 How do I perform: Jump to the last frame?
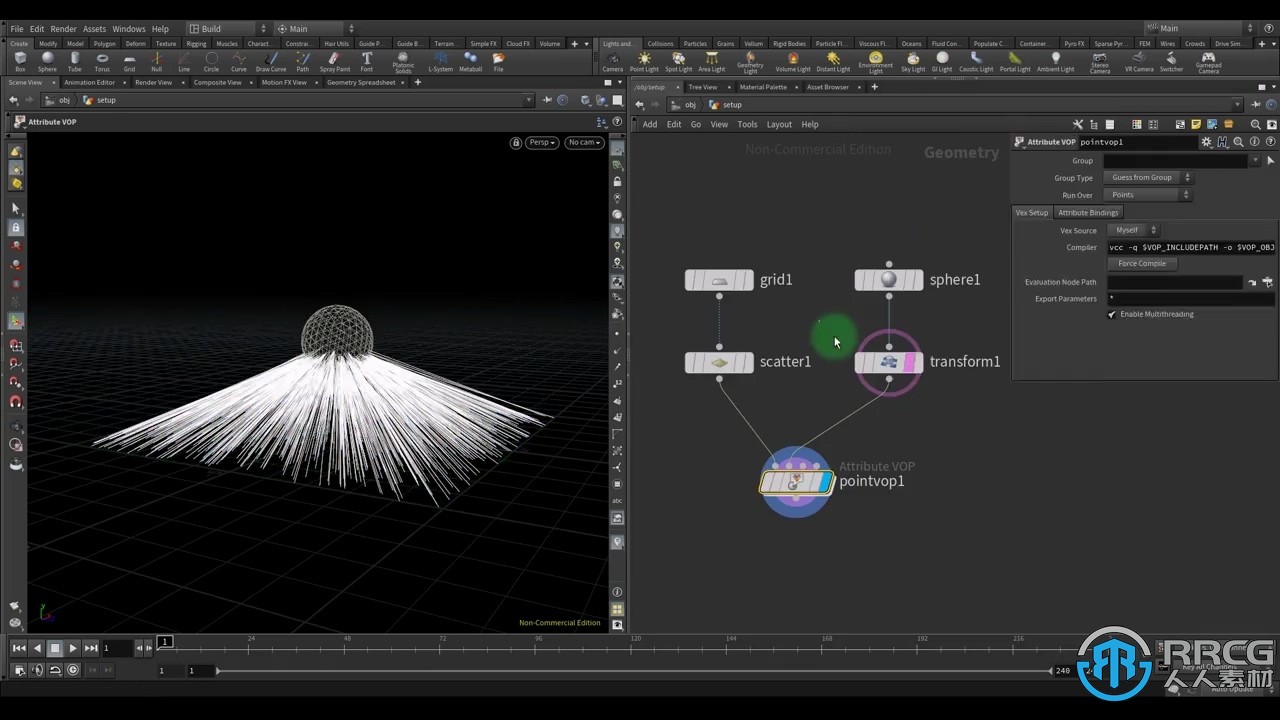(x=91, y=648)
